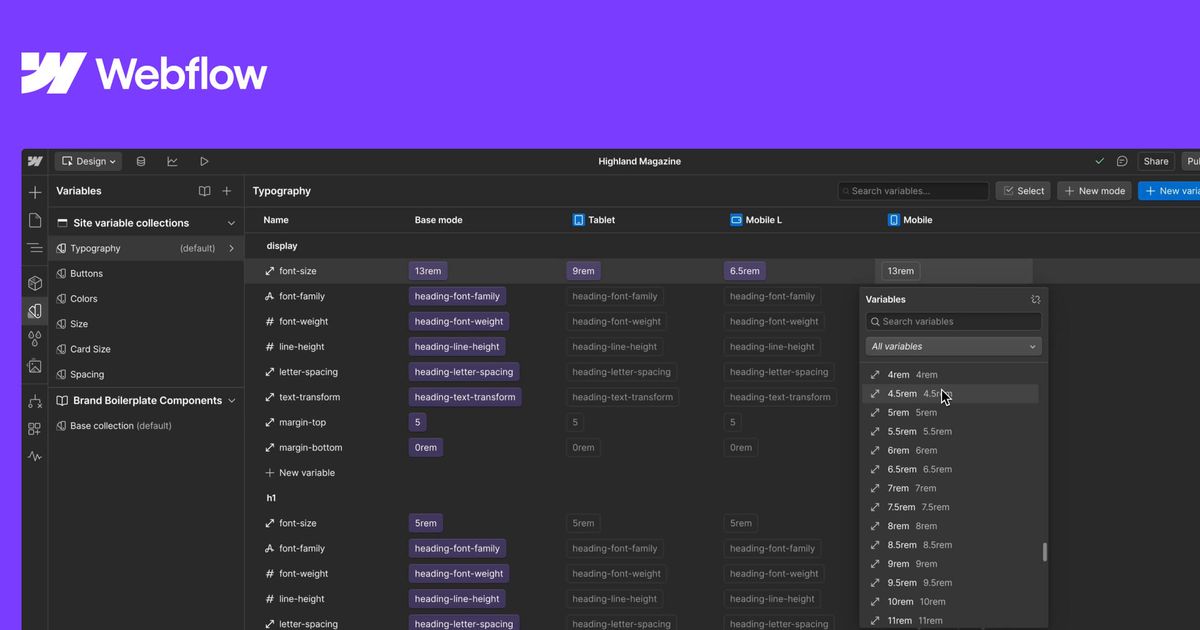
Task: Click display margin-bottom Base mode 0rem value
Action: click(426, 447)
